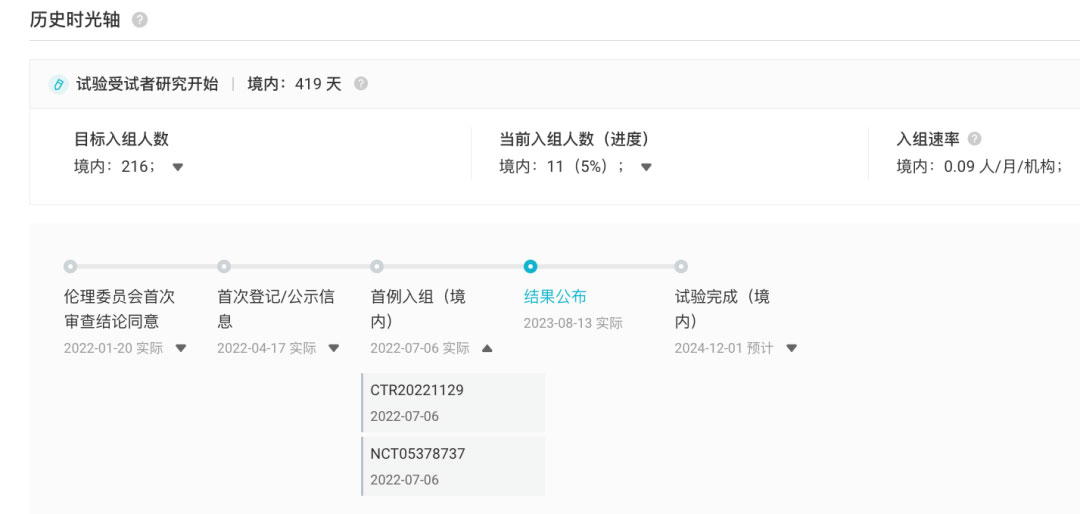
Task: Select the 试验完成 timeline node dot
Action: coord(681,267)
